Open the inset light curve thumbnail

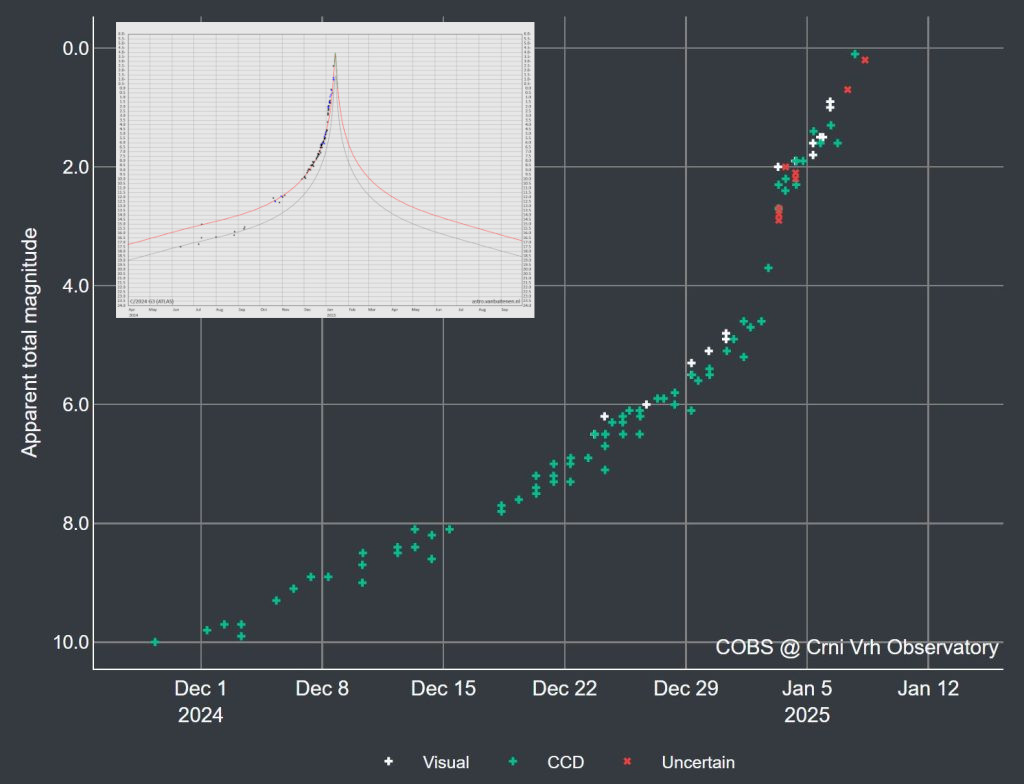pos(325,170)
